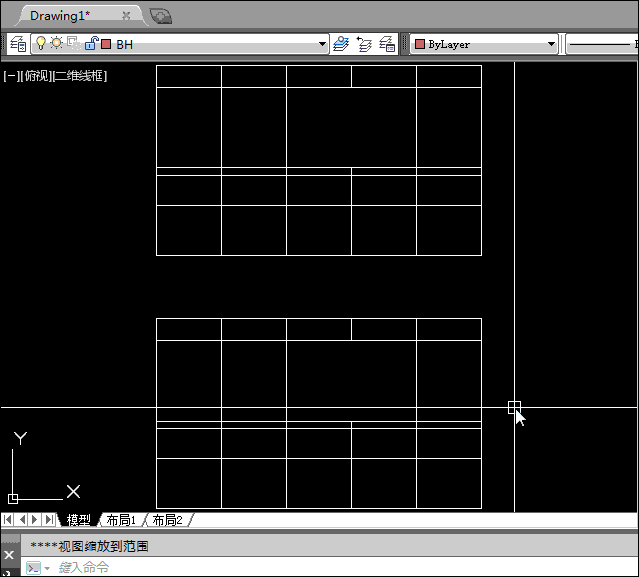This screenshot has width=639, height=577.
Task: Toggle the BH layer padlock
Action: pyautogui.click(x=91, y=44)
